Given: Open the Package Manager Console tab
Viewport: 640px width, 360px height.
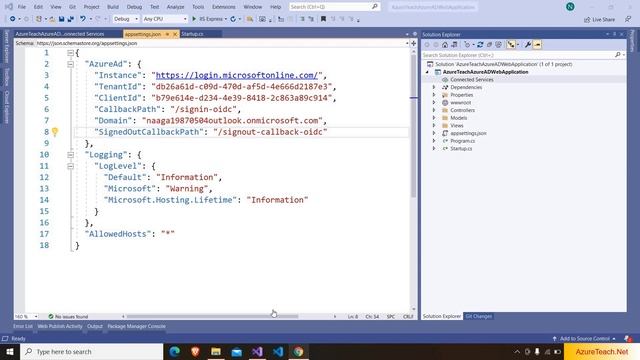Looking at the screenshot, I should coord(136,326).
